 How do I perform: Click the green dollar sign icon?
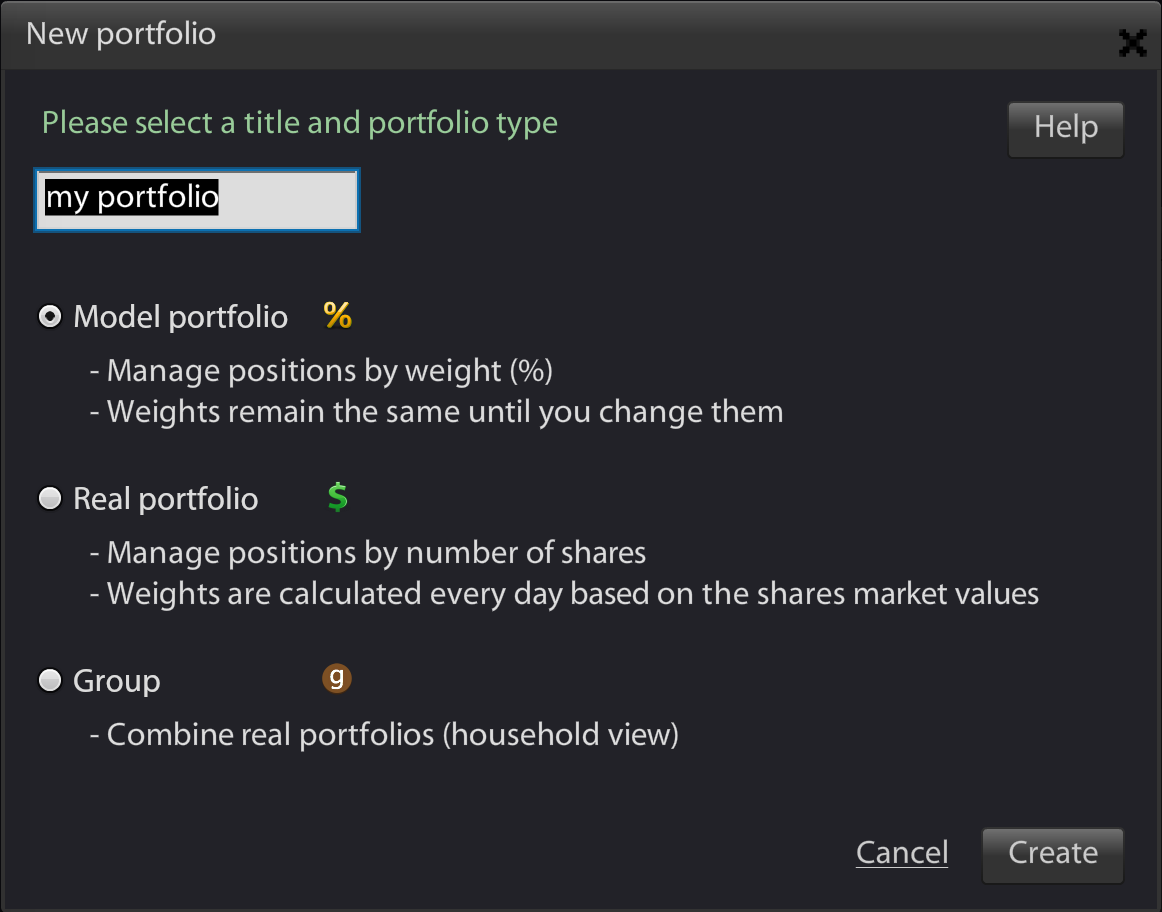click(338, 497)
